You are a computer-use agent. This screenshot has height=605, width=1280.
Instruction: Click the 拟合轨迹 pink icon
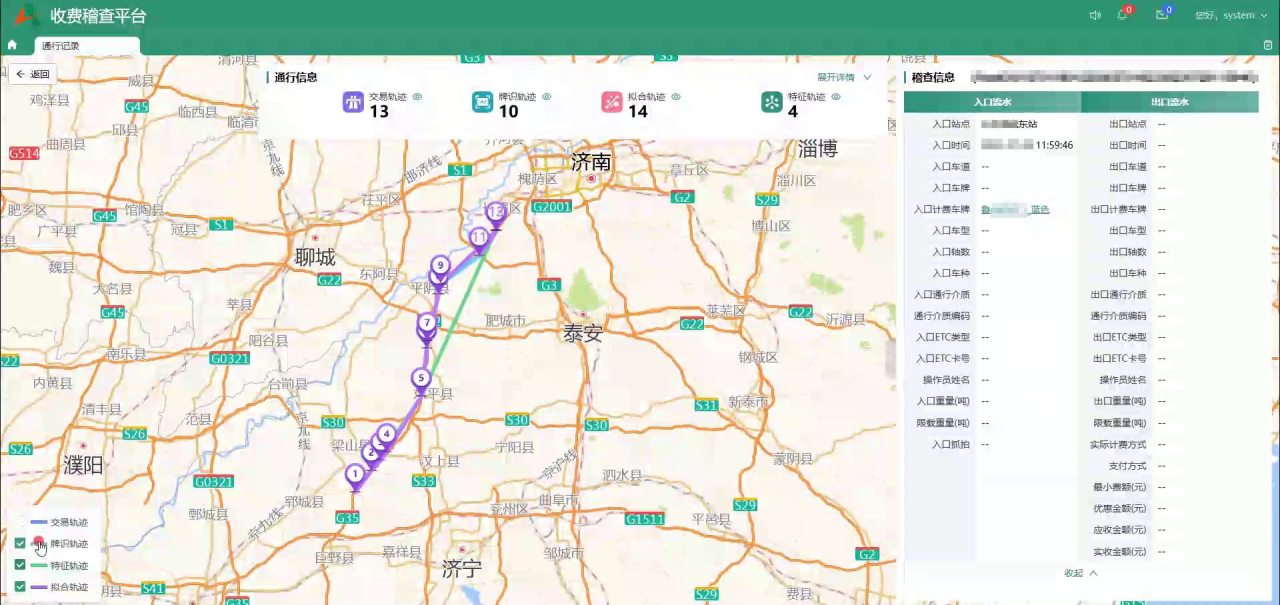pos(612,102)
